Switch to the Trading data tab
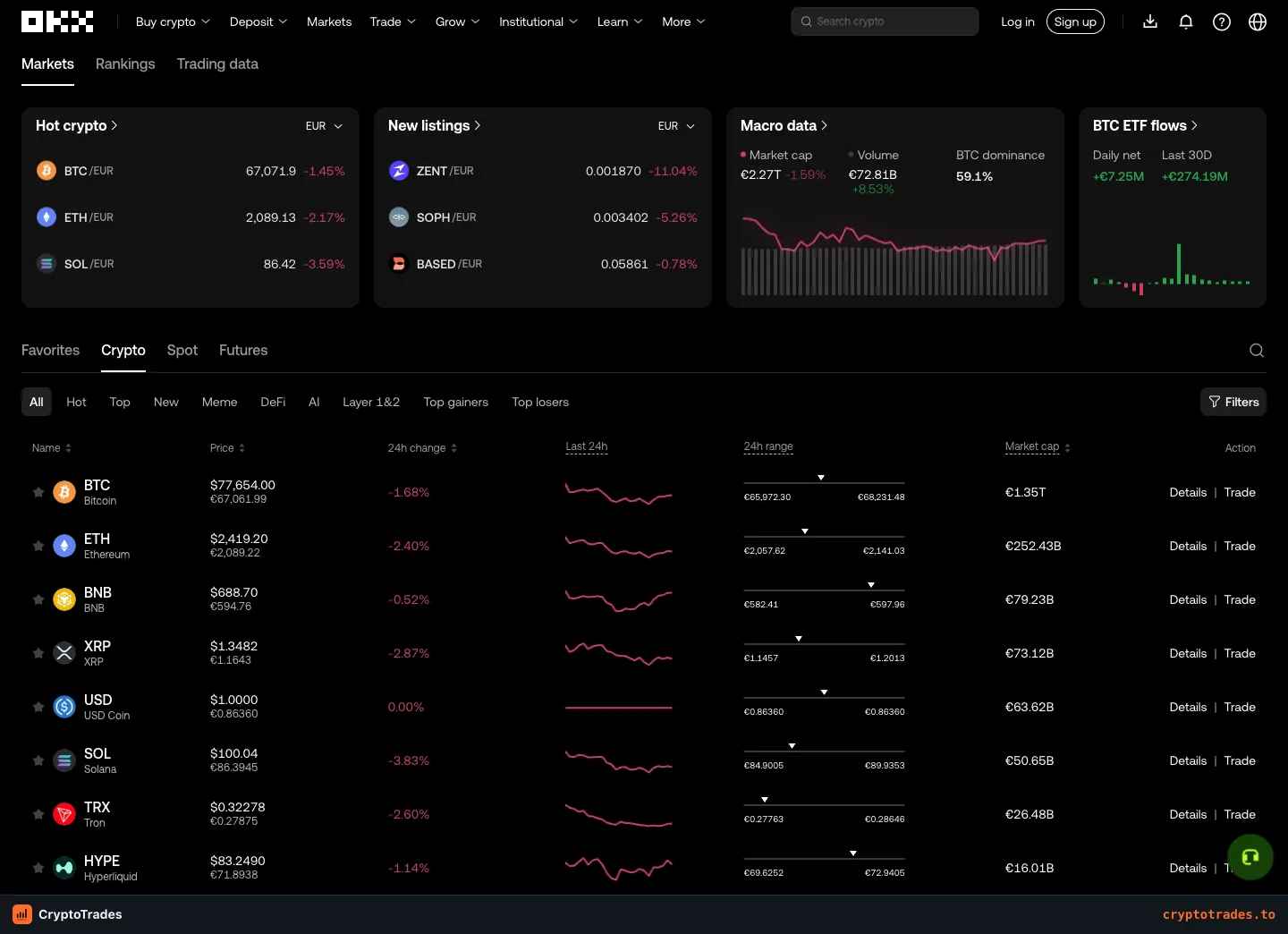 click(x=217, y=64)
